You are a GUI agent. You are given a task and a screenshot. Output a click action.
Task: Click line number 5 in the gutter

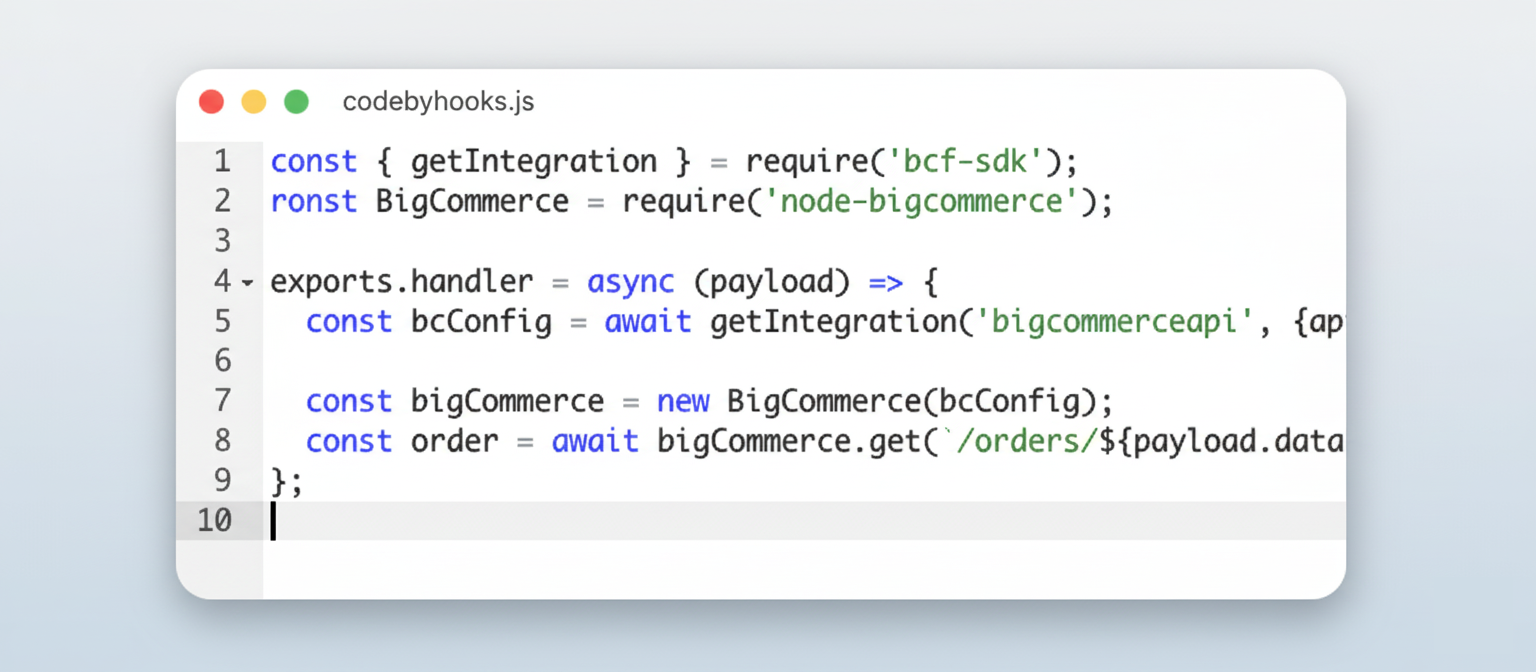pos(221,321)
